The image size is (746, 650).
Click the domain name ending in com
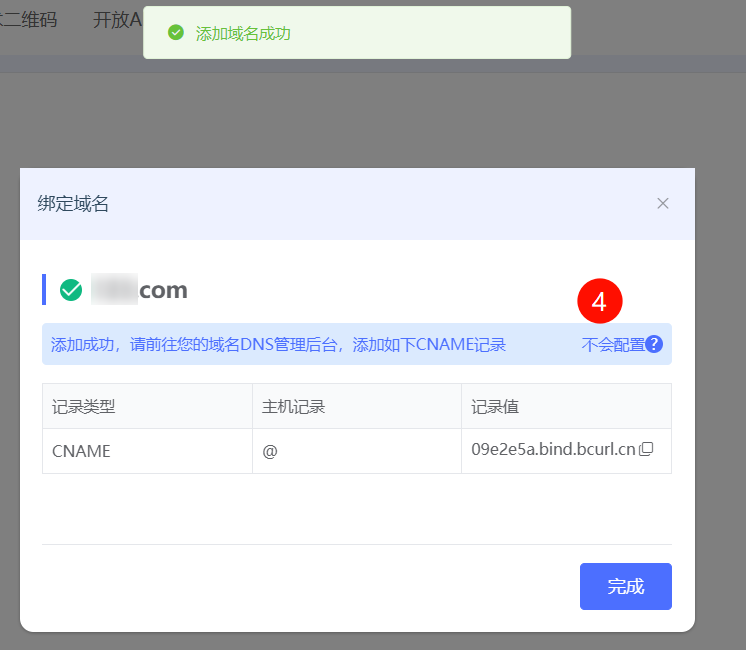pos(139,290)
